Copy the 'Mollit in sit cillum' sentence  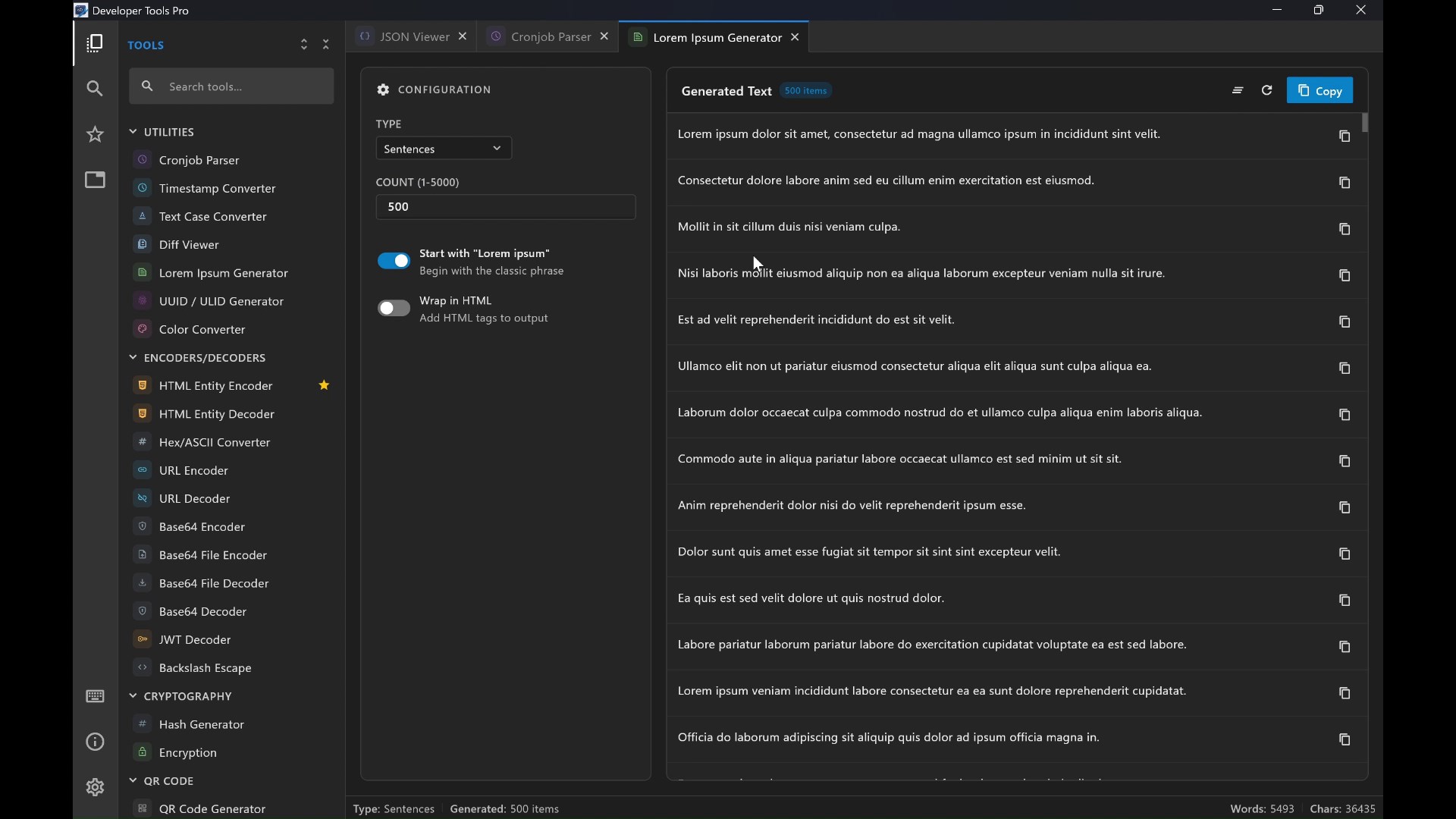tap(1345, 230)
